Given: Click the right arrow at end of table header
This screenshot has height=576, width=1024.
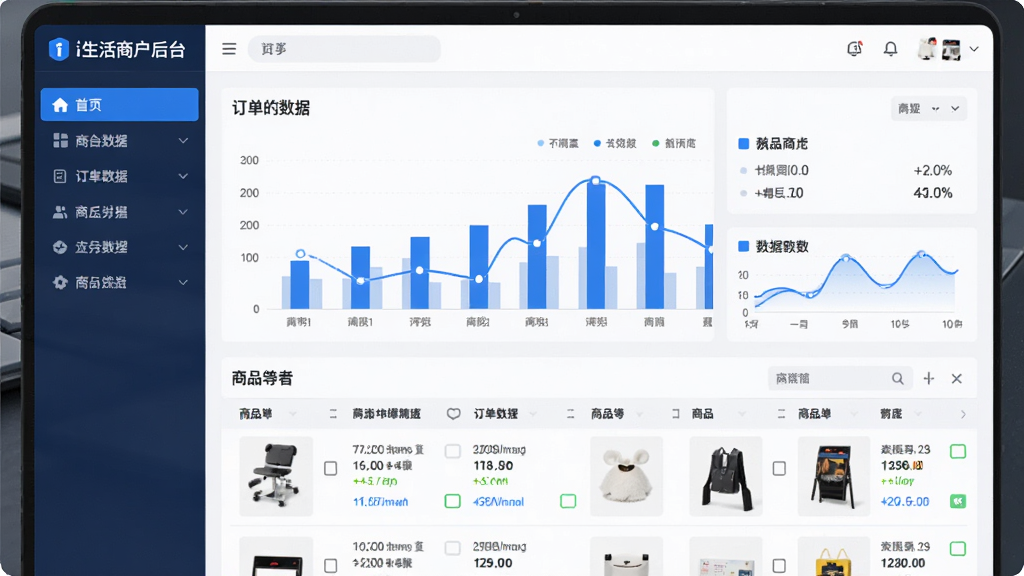Looking at the screenshot, I should [963, 414].
